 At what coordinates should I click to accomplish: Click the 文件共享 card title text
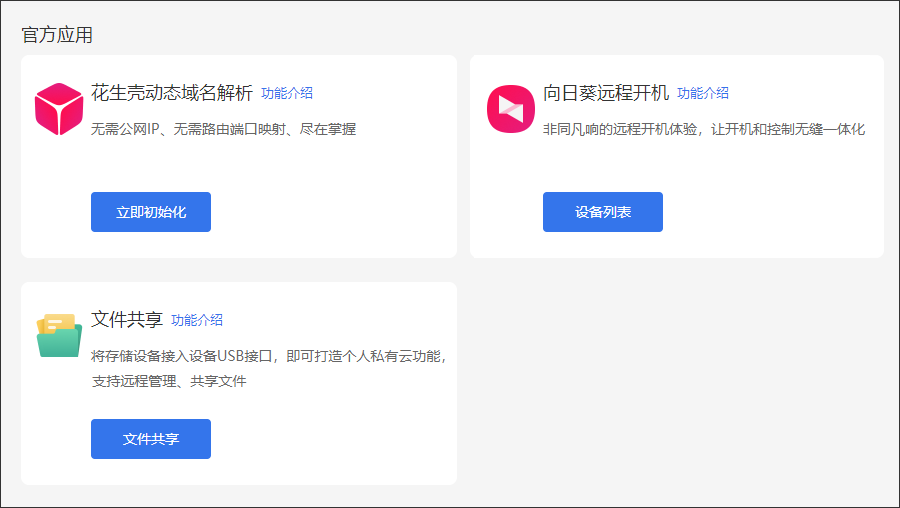[127, 319]
